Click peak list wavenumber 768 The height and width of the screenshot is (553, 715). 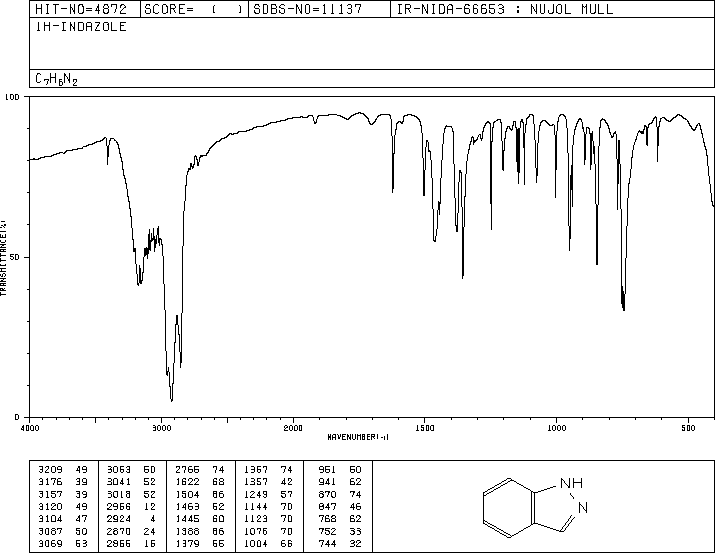click(x=327, y=519)
